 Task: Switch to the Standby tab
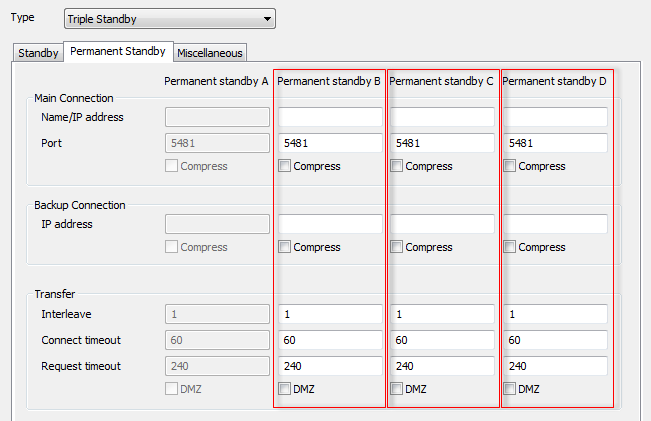pyautogui.click(x=38, y=53)
